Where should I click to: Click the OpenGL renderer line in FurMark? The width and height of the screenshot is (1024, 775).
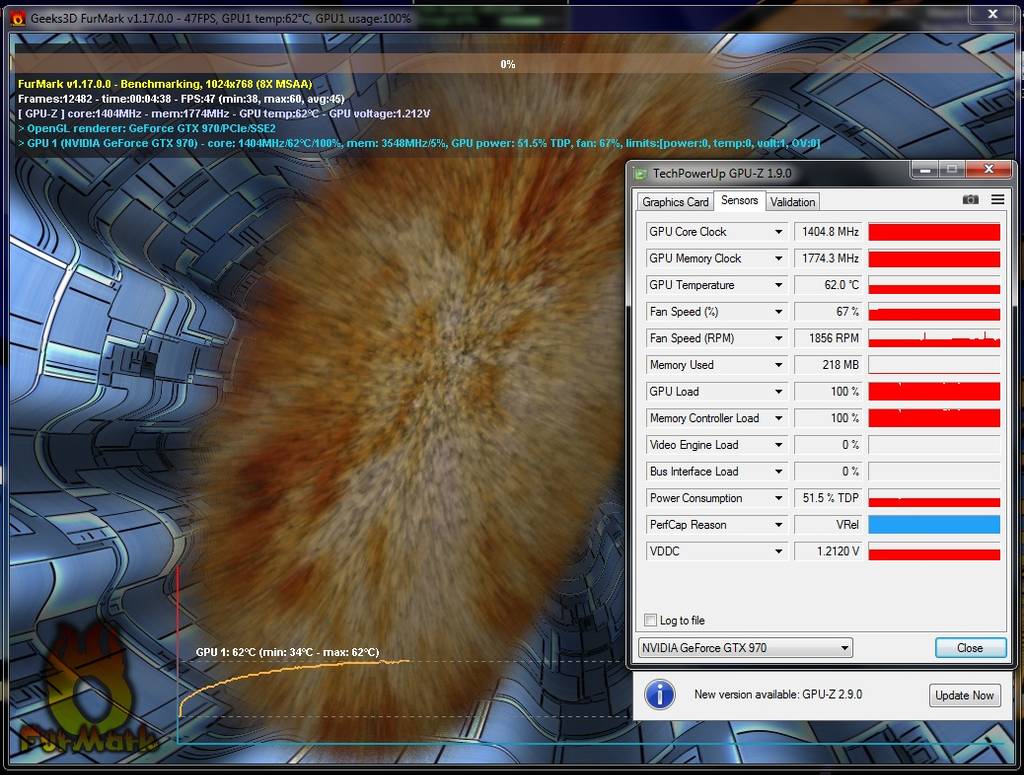point(147,129)
